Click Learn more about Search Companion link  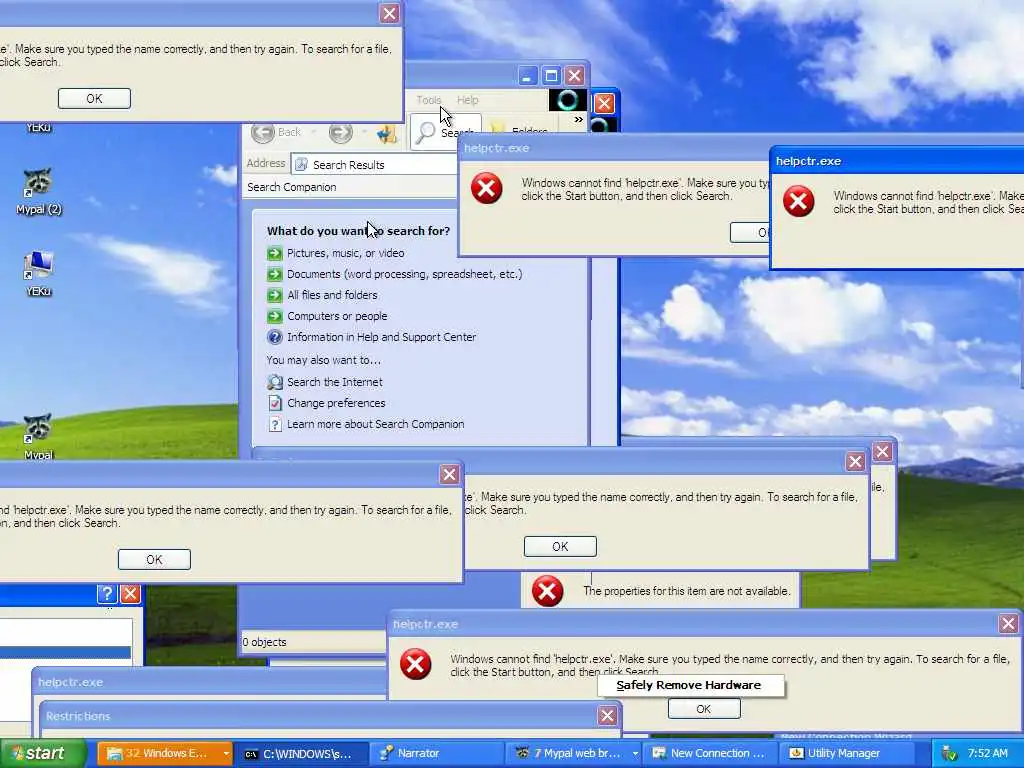click(x=376, y=424)
